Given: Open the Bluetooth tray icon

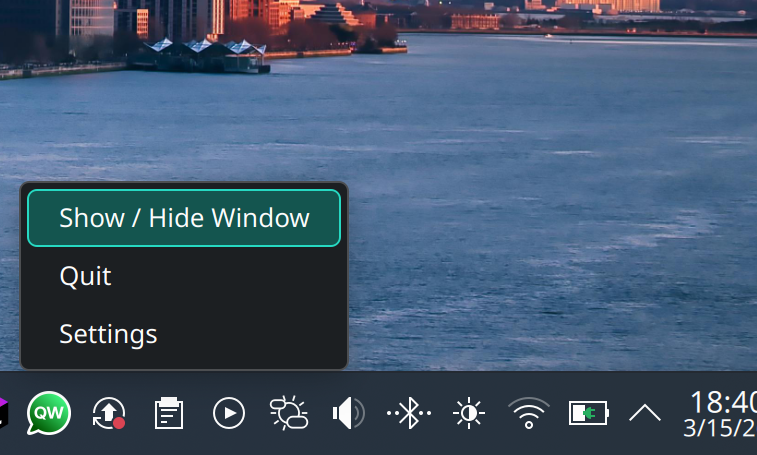Looking at the screenshot, I should (x=409, y=413).
